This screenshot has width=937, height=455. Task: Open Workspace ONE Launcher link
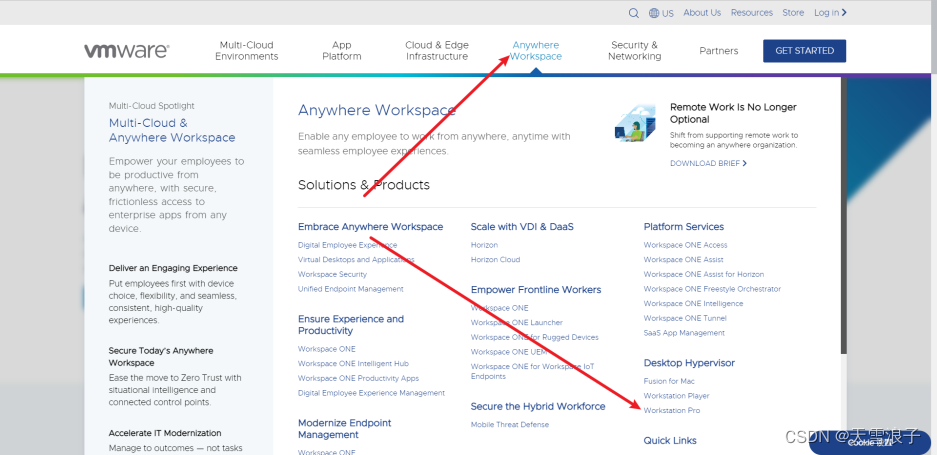pyautogui.click(x=517, y=322)
